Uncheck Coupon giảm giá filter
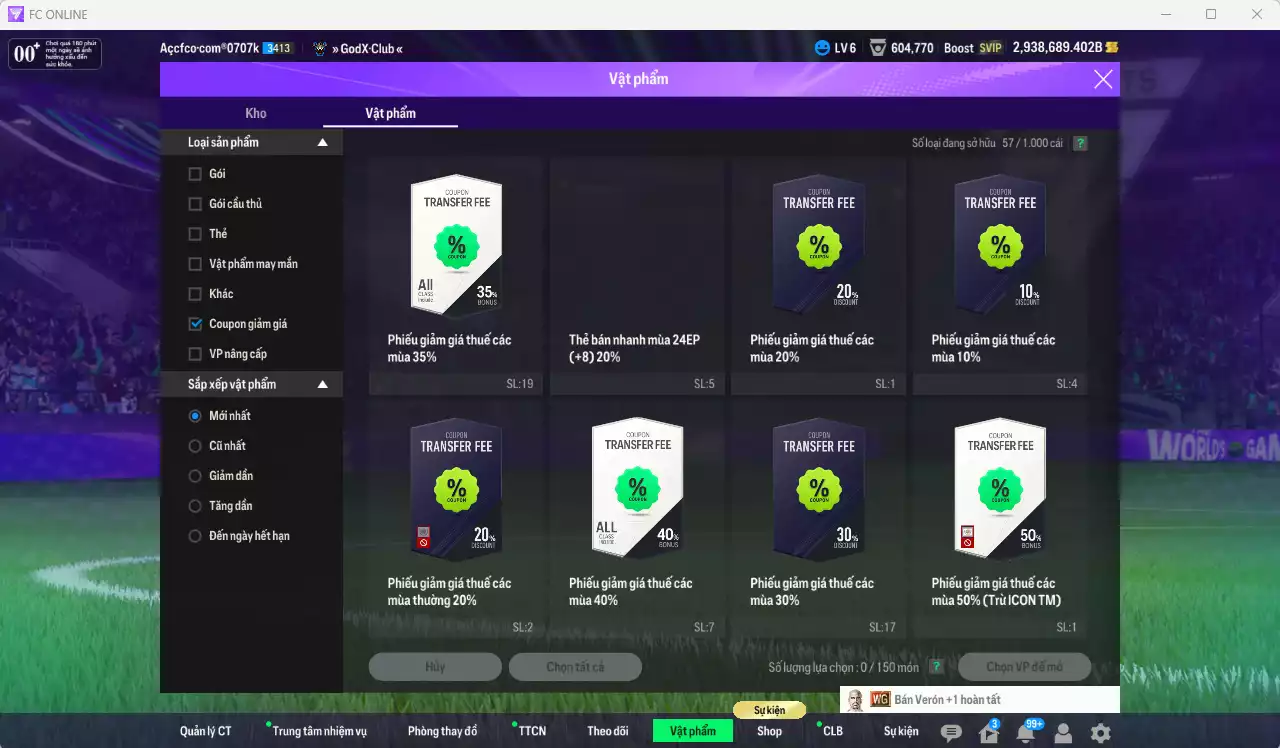Image resolution: width=1280 pixels, height=748 pixels. (x=195, y=324)
